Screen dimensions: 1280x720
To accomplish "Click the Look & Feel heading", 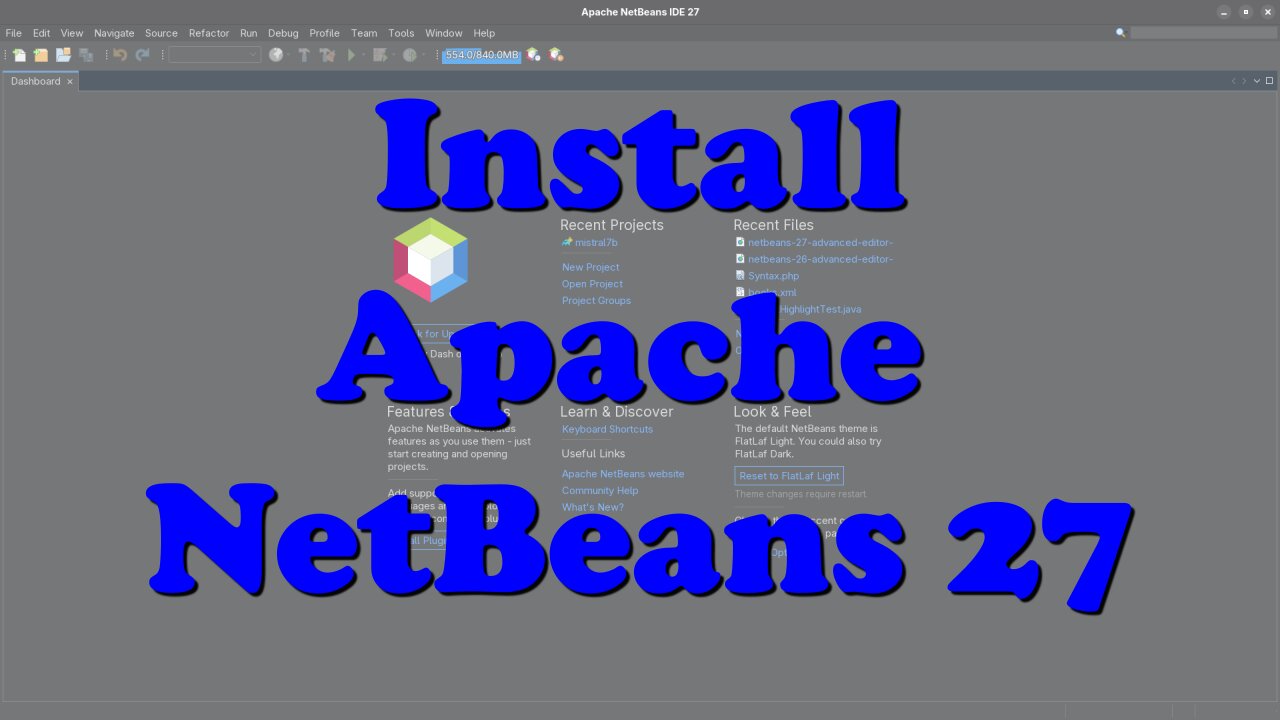I will point(772,412).
